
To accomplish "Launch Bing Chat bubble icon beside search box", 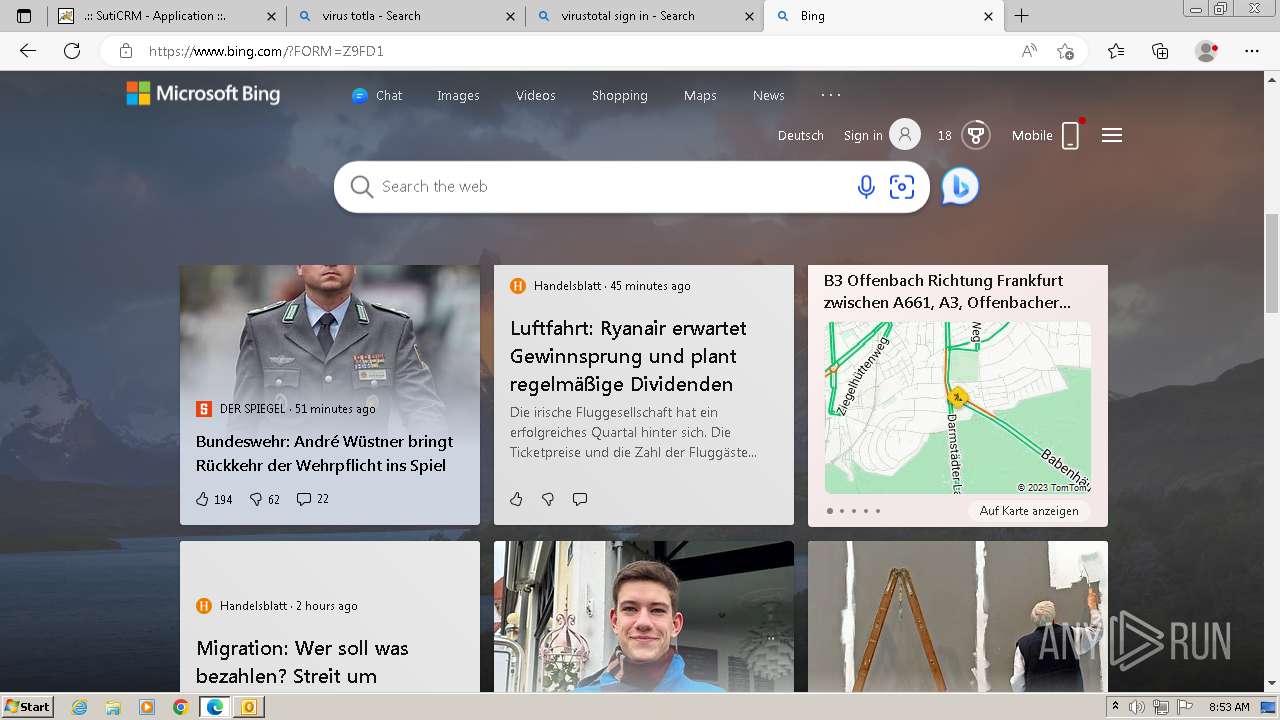I will pos(960,187).
